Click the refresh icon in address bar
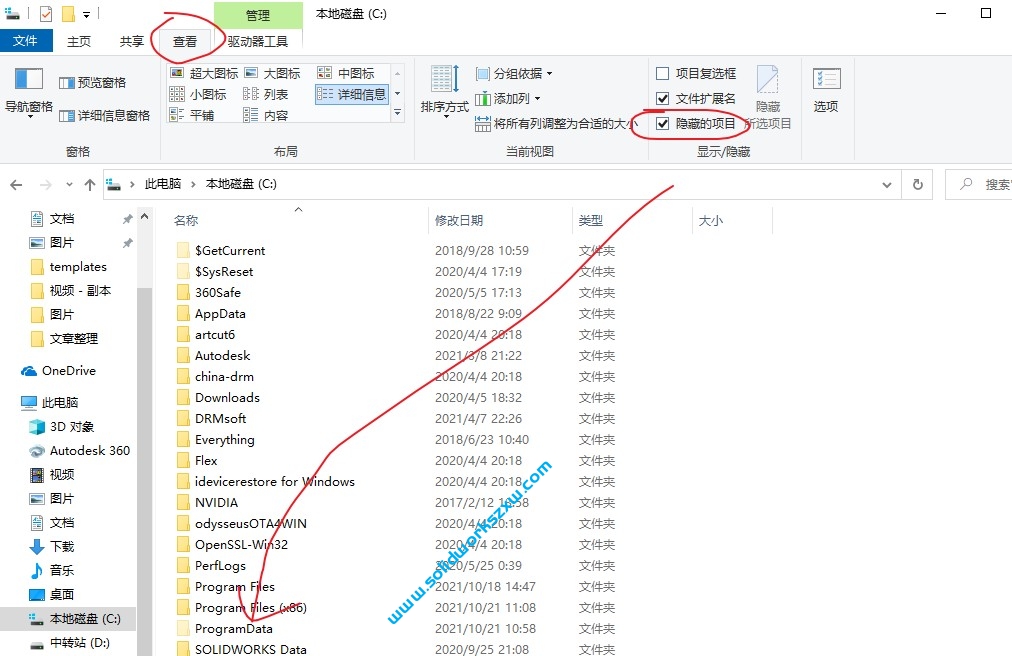 click(x=917, y=184)
